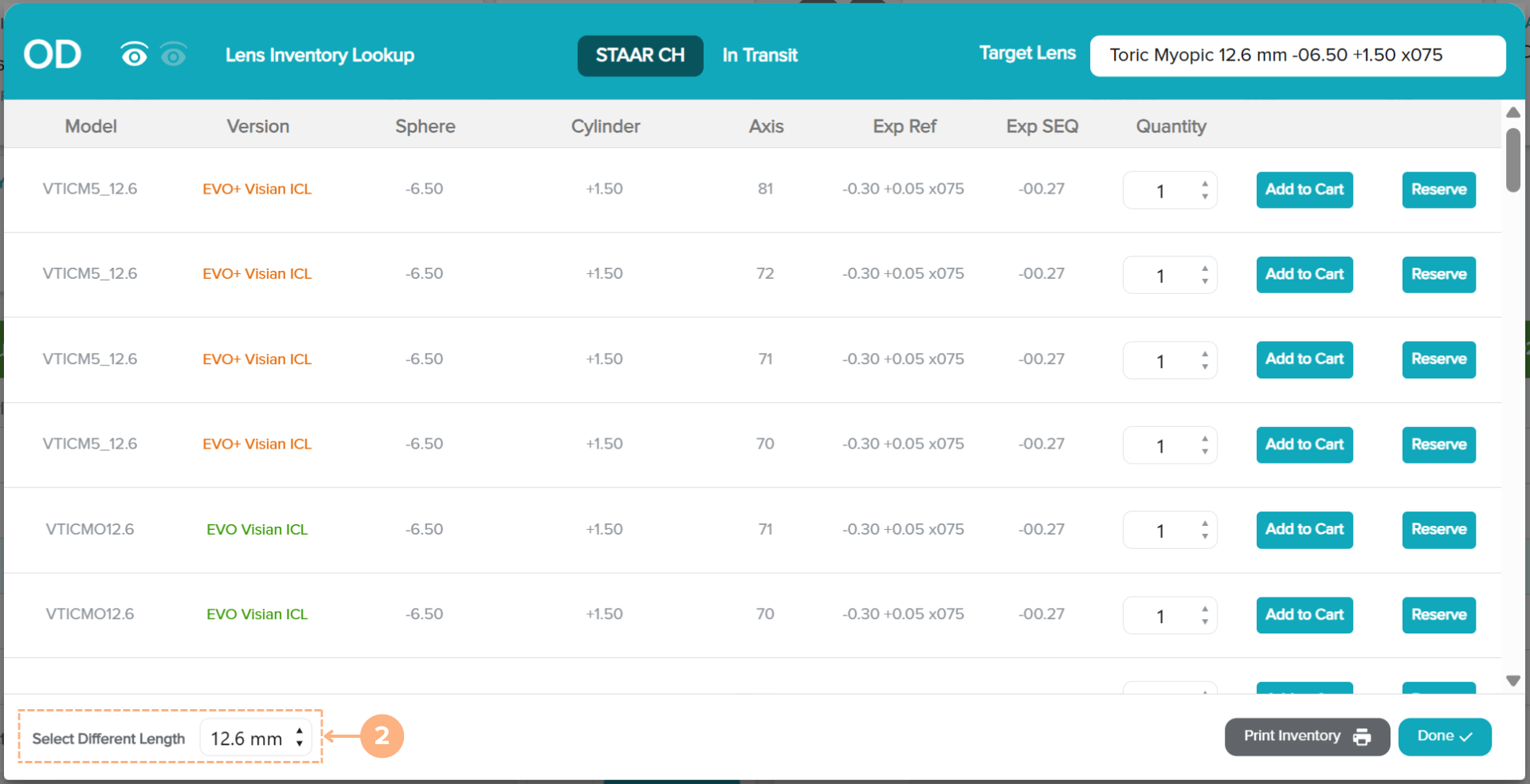This screenshot has height=784, width=1530.
Task: Reserve the EVO+ lens with axis 72
Action: point(1438,275)
